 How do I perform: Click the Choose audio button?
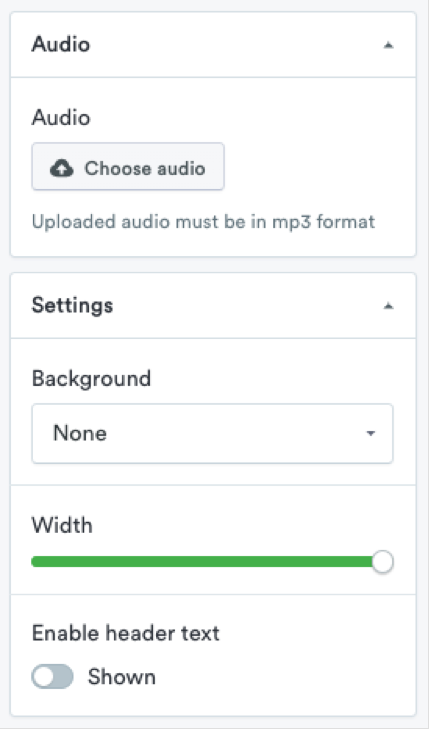(x=128, y=166)
